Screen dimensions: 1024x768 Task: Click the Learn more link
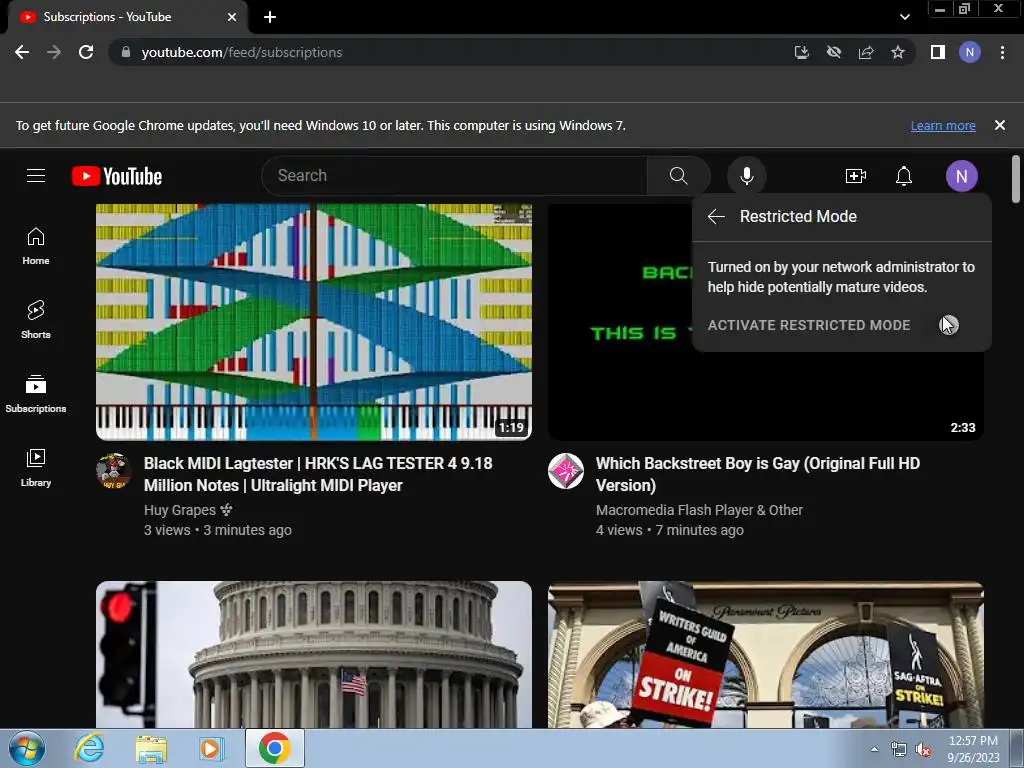tap(943, 125)
